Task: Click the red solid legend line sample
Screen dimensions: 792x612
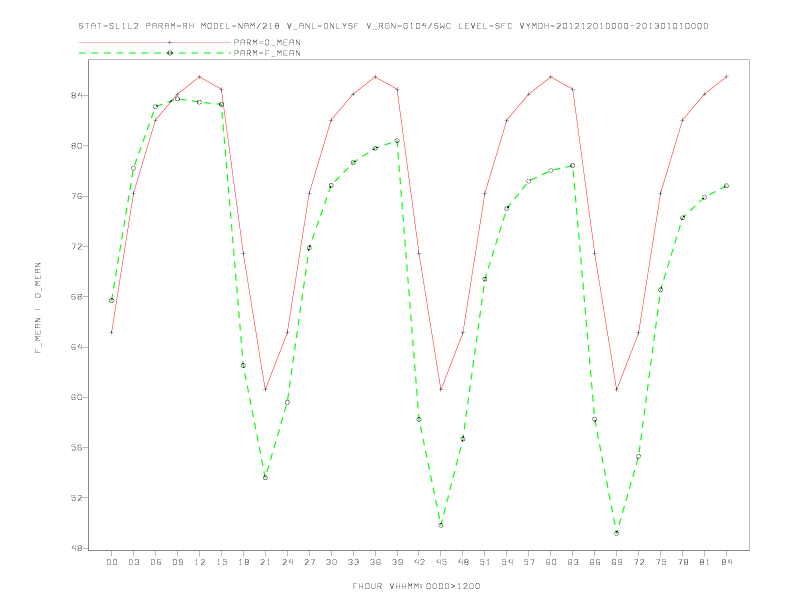Action: [x=155, y=42]
